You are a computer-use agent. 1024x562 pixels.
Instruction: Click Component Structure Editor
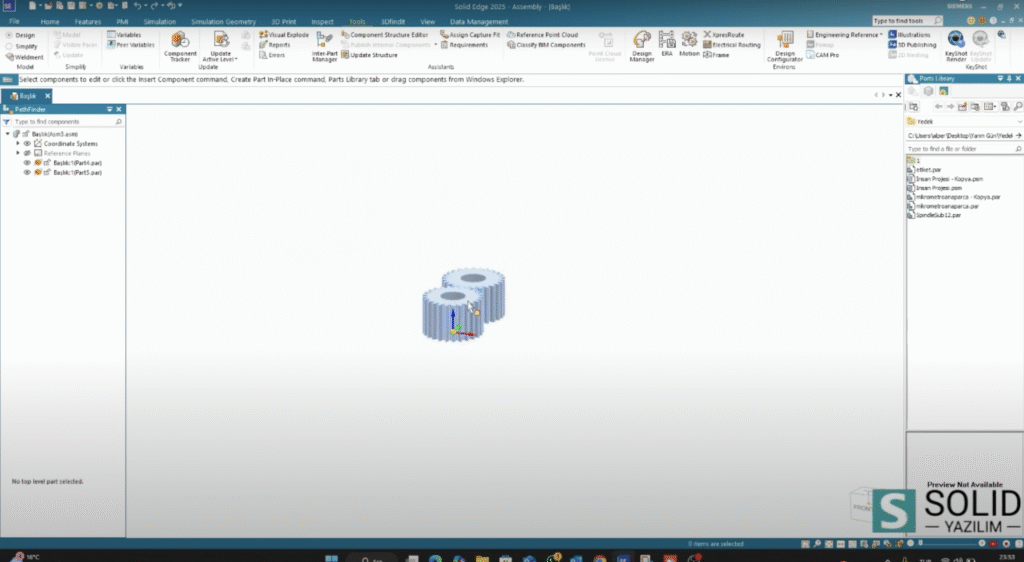pos(385,35)
